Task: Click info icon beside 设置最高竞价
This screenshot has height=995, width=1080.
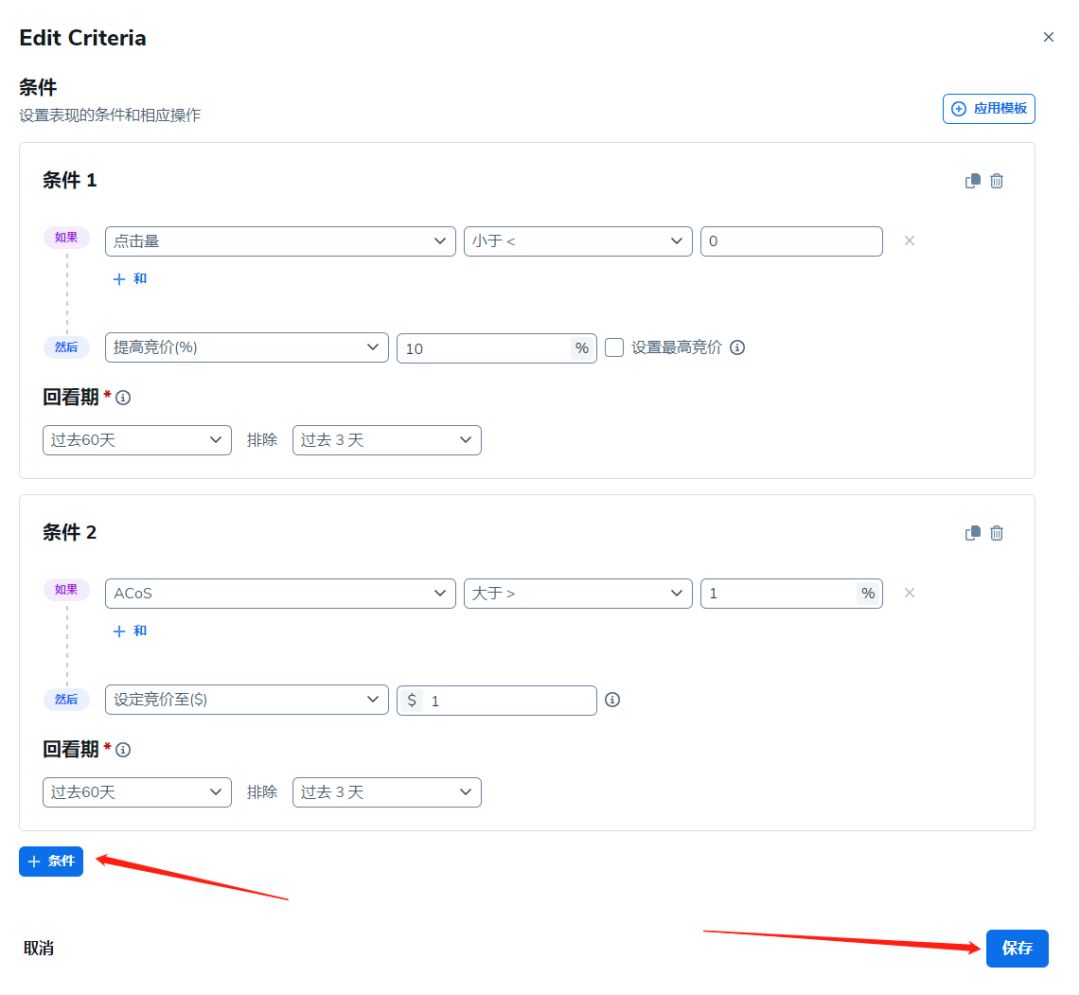Action: pos(737,348)
